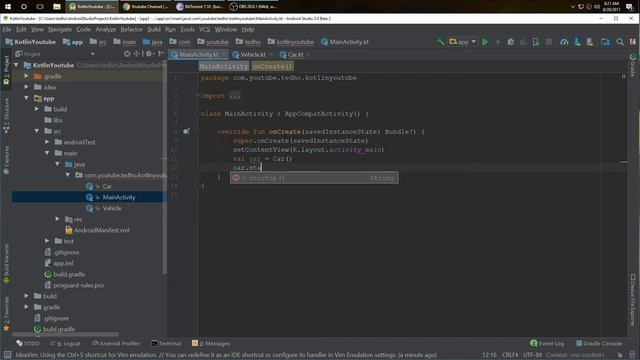Screen dimensions: 640x360
Task: Toggle the Favorites sidebar tab
Action: [x=6, y=313]
